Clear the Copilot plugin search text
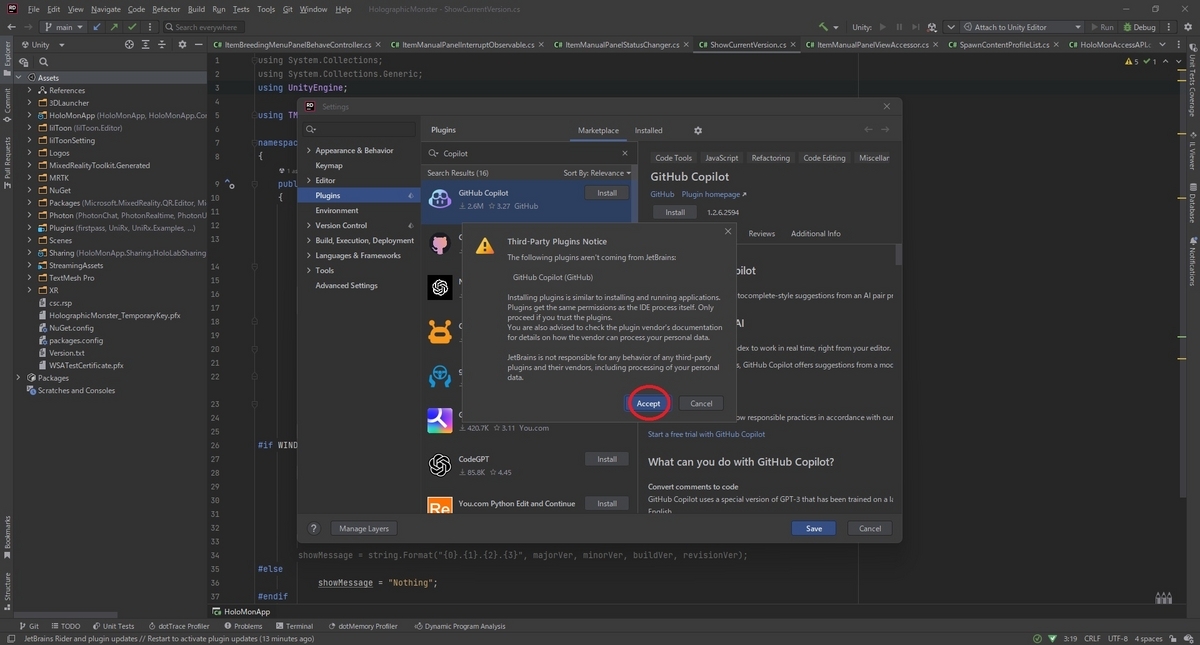Viewport: 1200px width, 645px height. pos(625,153)
